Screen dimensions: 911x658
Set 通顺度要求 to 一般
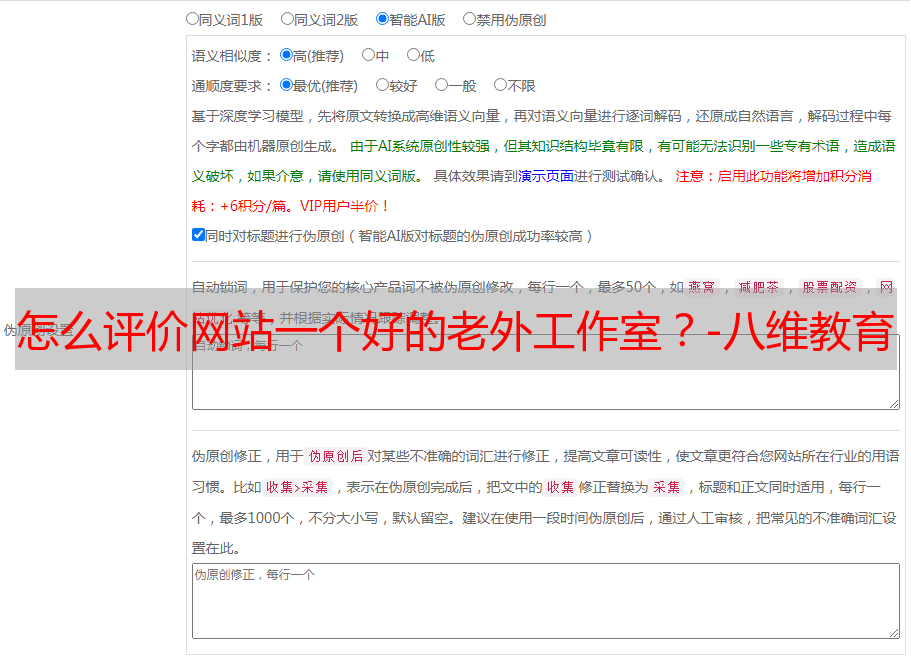coord(442,85)
